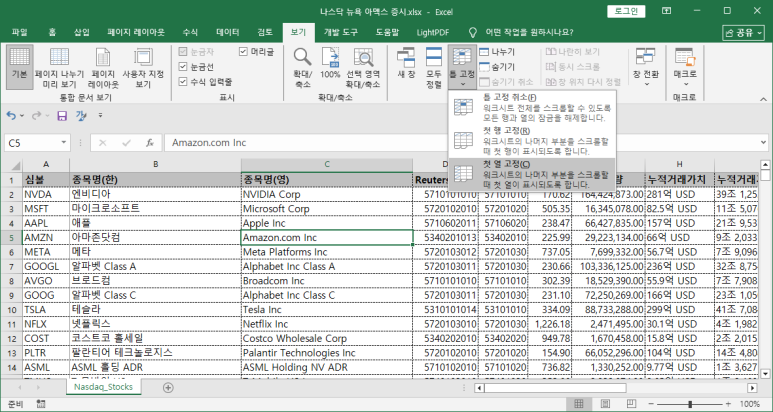The width and height of the screenshot is (773, 412).
Task: Open customize quick access toolbar dropdown
Action: pos(101,116)
